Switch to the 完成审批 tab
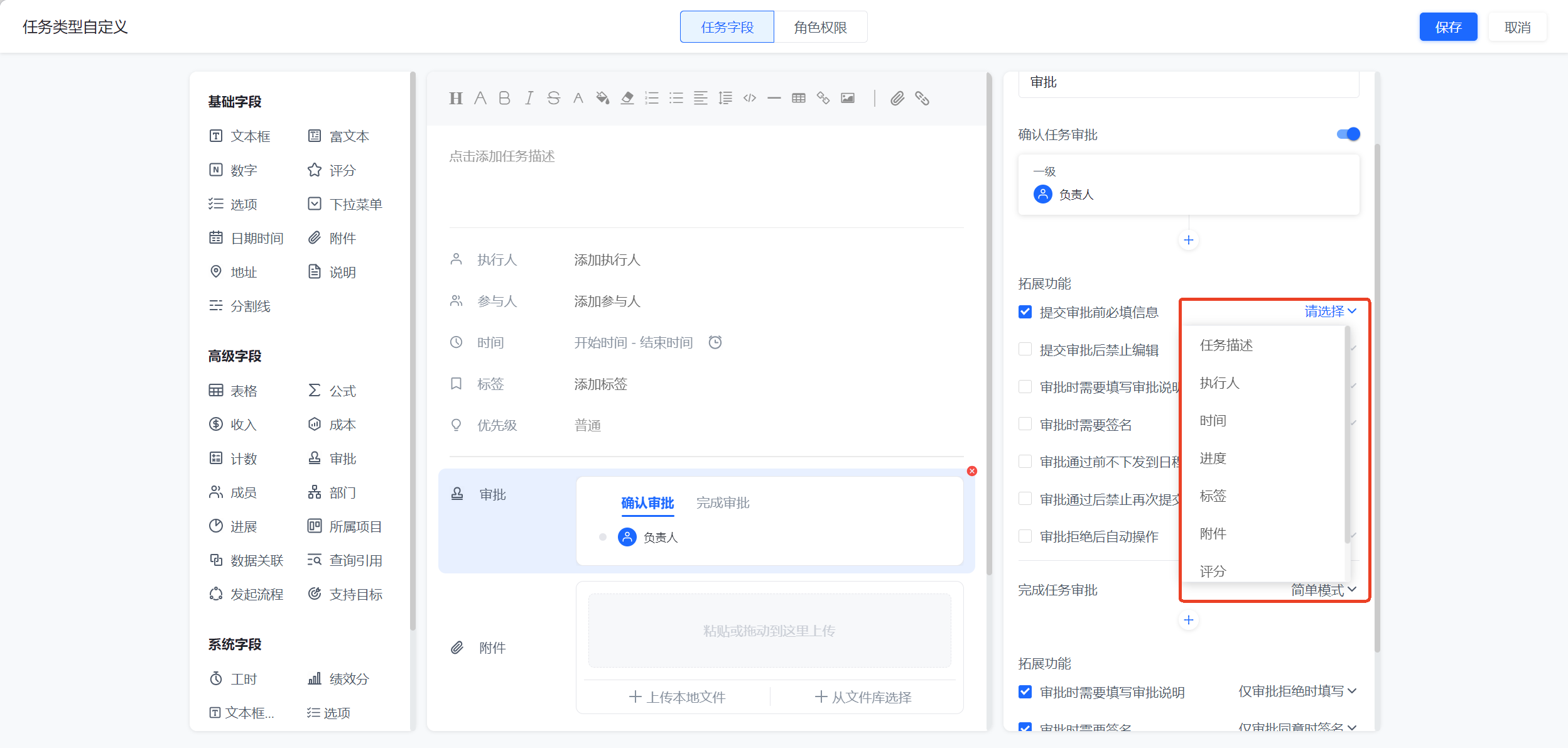The height and width of the screenshot is (748, 1568). [x=723, y=502]
